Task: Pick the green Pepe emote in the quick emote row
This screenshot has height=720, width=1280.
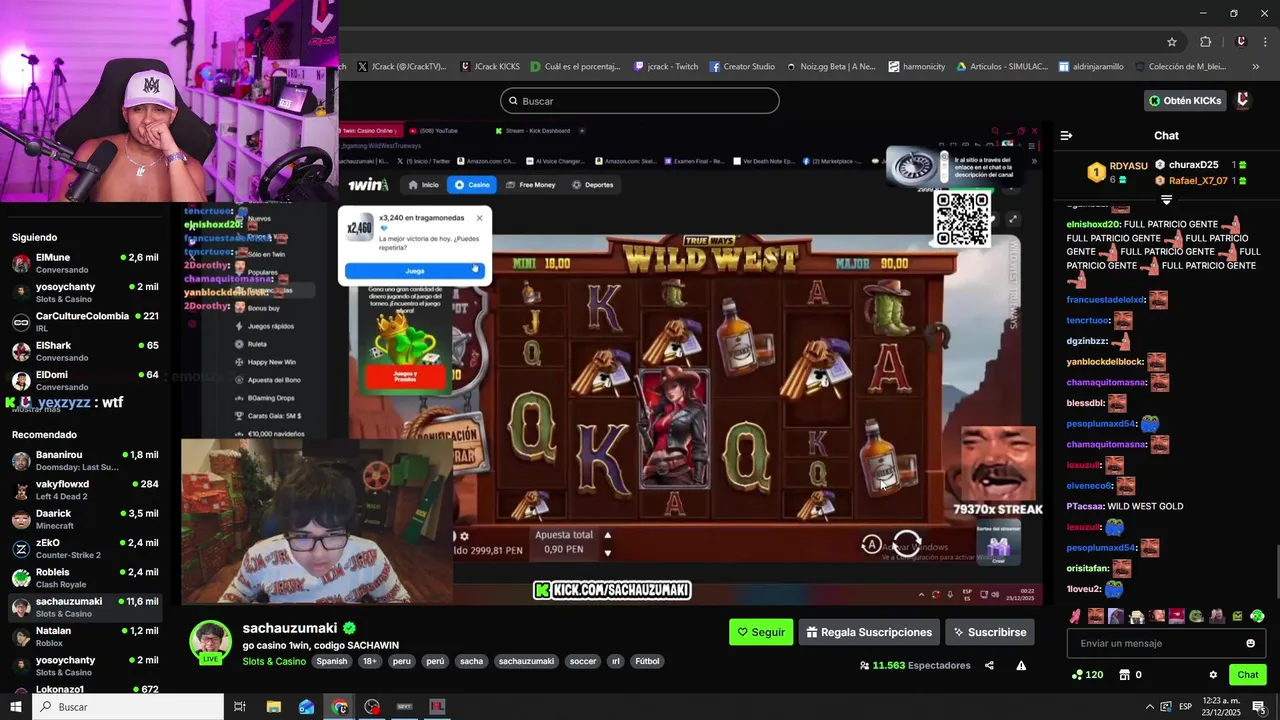Action: point(1196,616)
